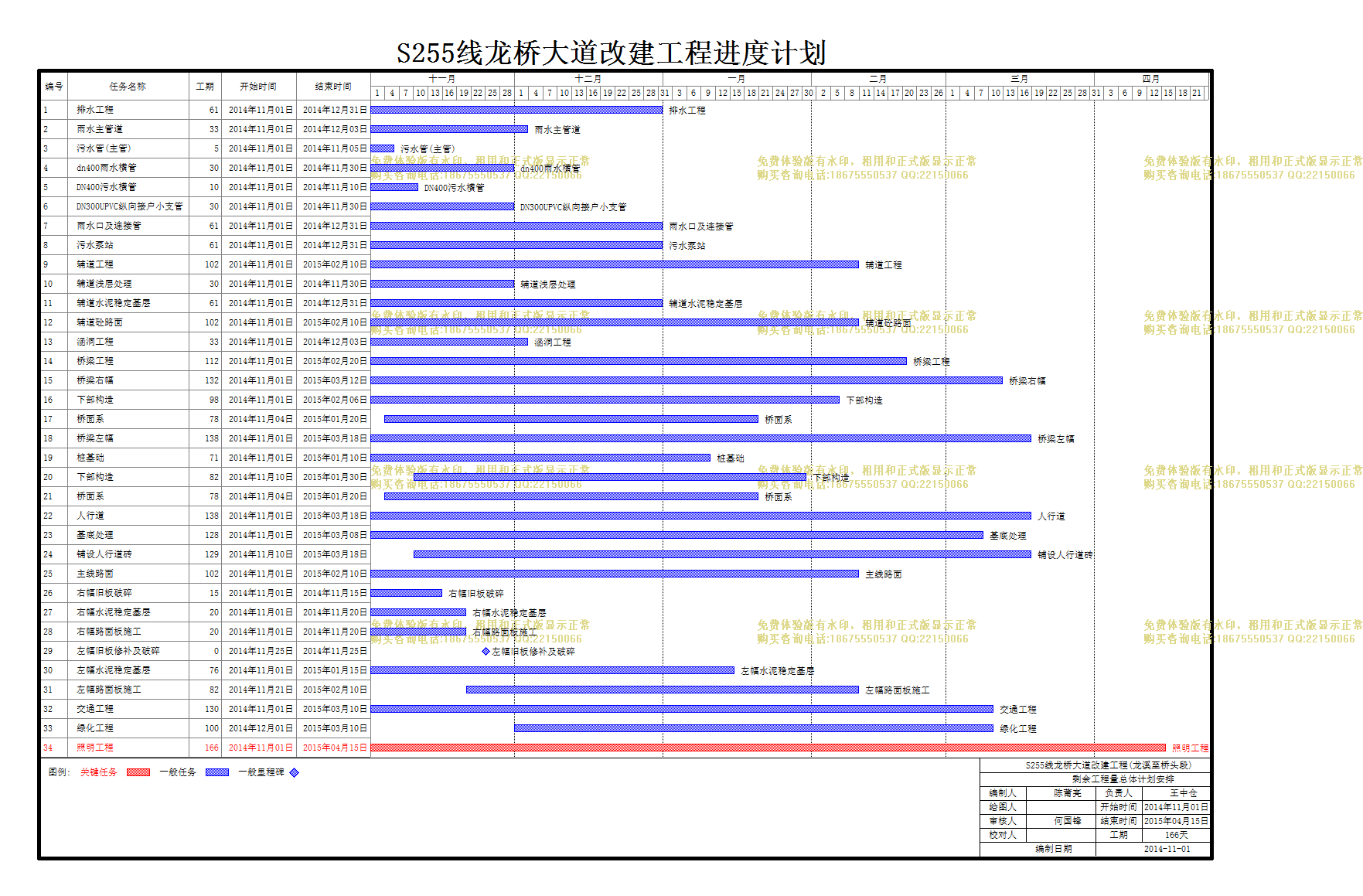
Task: Click the 开始时间 column header
Action: (x=258, y=86)
